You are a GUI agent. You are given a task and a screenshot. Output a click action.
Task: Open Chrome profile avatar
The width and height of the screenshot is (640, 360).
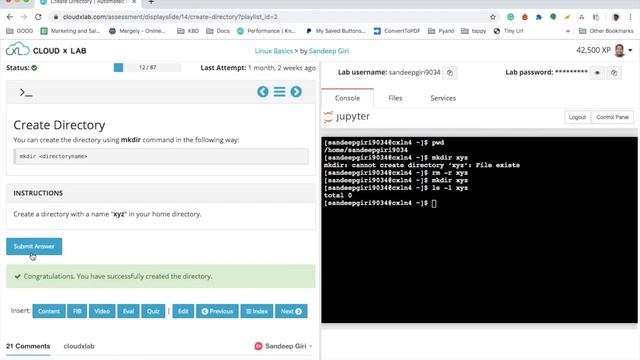tap(616, 17)
